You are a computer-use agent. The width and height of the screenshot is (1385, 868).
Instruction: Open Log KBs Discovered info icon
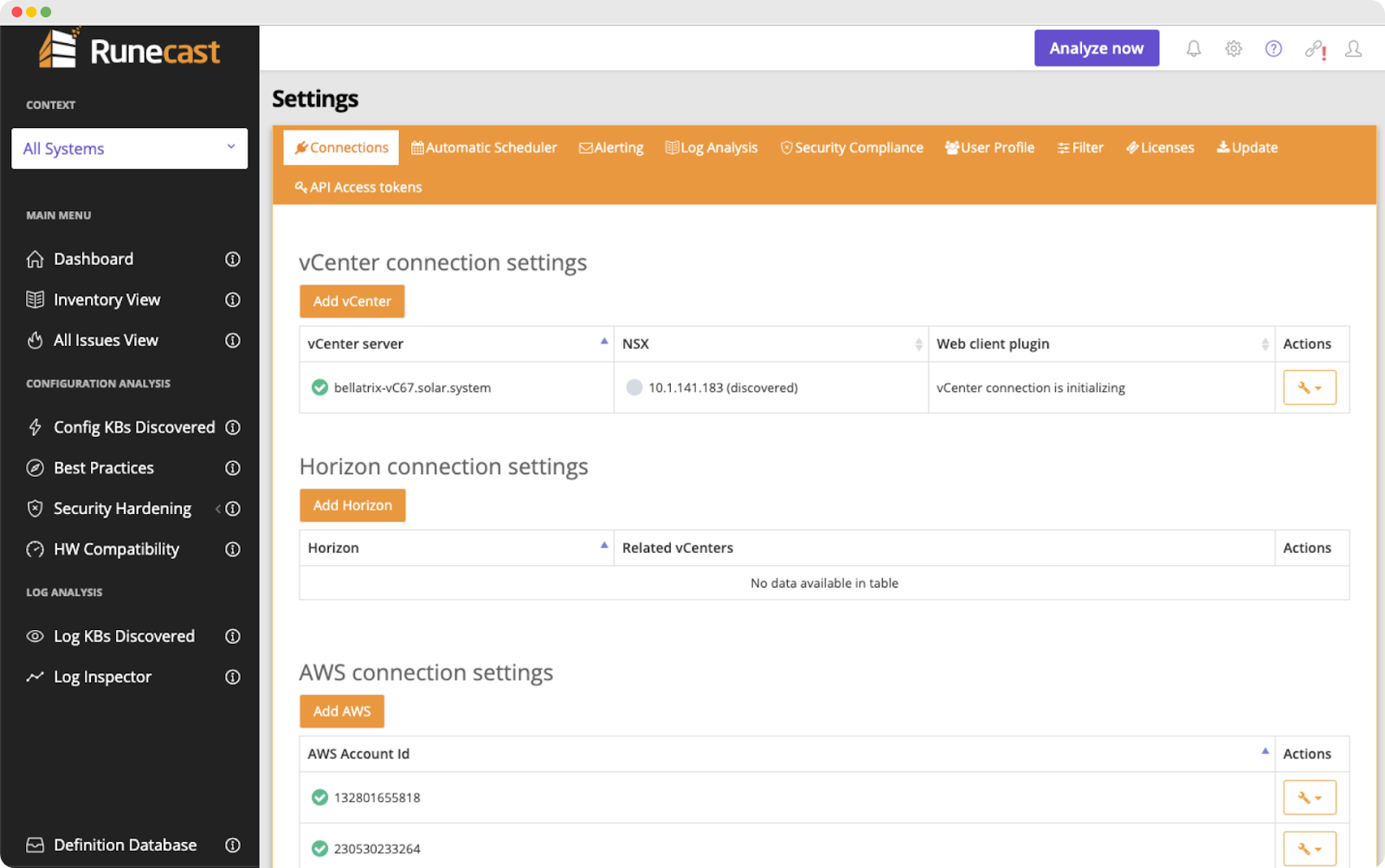(233, 636)
